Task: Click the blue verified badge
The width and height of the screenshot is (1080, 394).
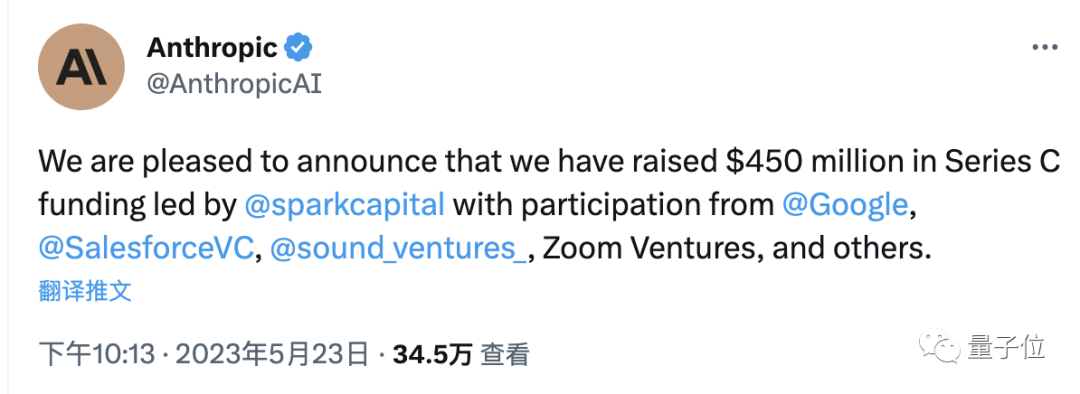Action: (298, 48)
